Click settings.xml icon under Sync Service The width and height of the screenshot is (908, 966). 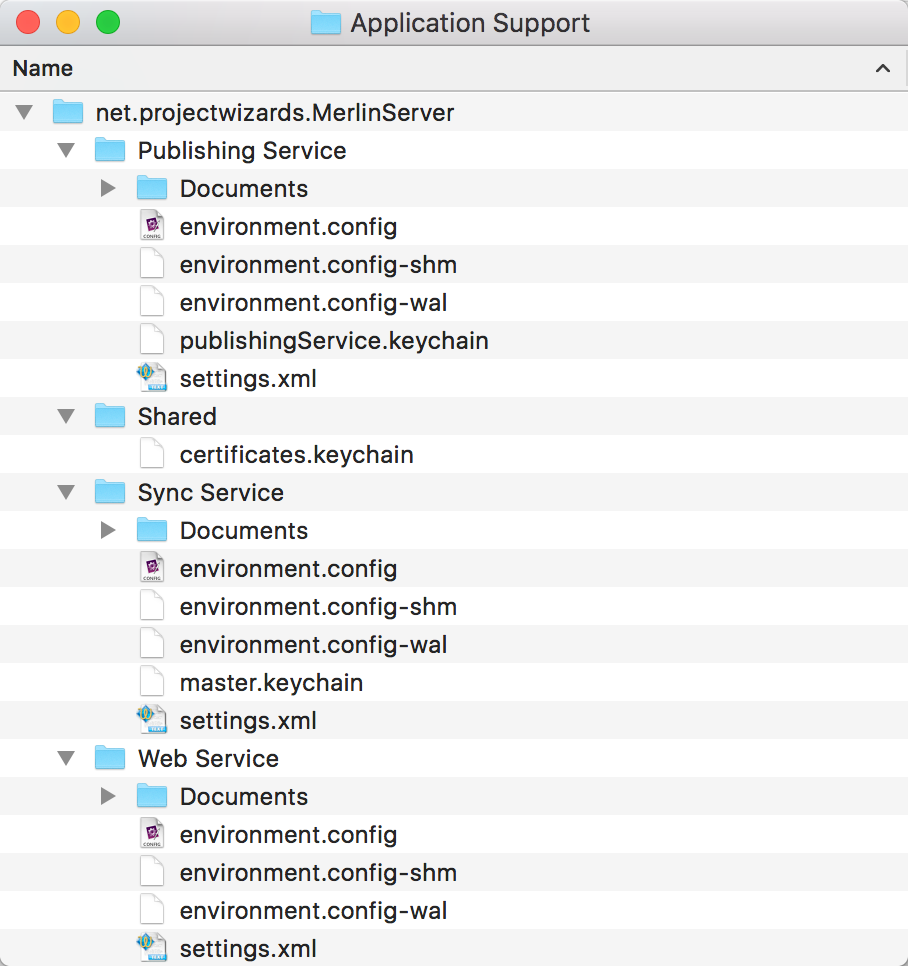click(x=152, y=720)
